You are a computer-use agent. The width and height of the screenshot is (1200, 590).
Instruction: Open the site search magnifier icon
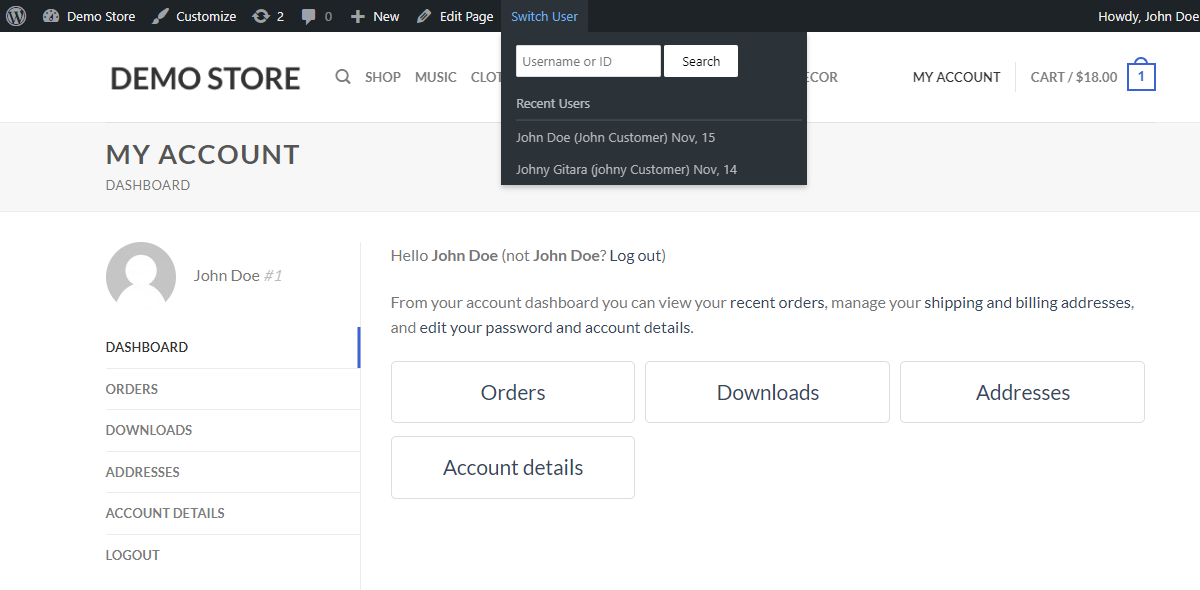click(x=343, y=77)
